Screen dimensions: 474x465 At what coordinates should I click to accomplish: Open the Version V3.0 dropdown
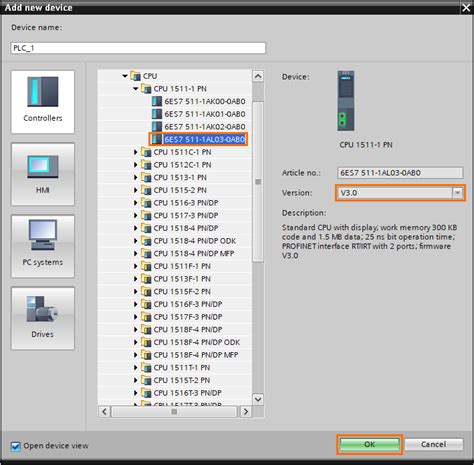(457, 193)
